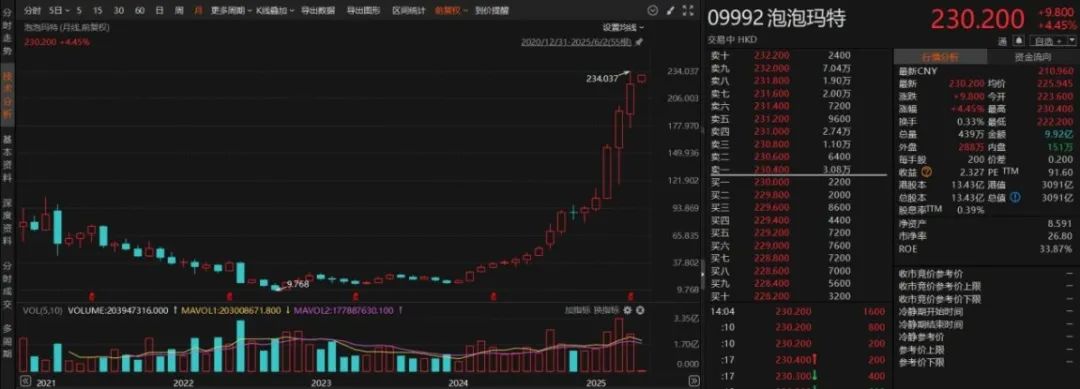1080x389 pixels.
Task: Select the drawing brush tool icon
Action: click(670, 11)
